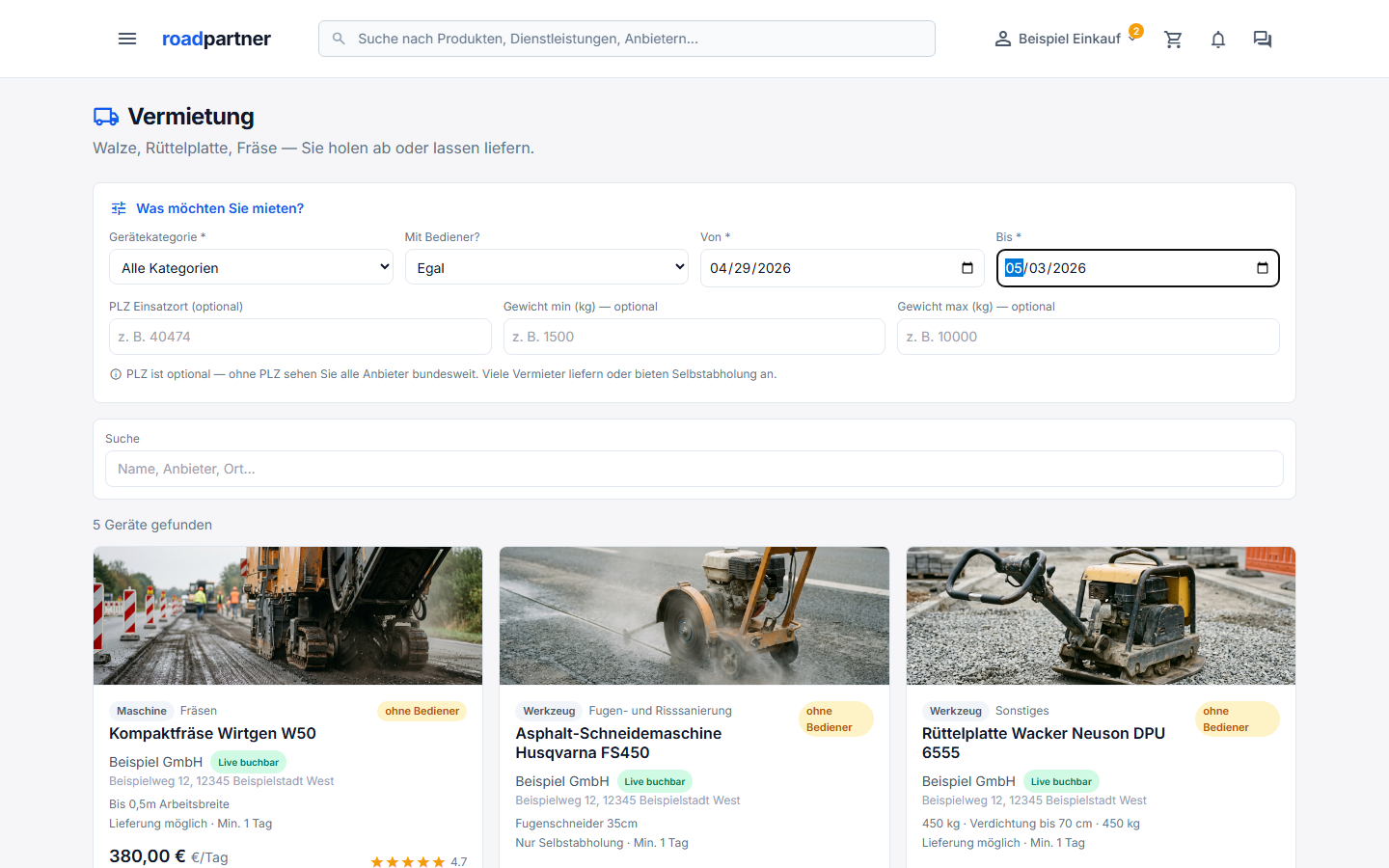
Task: Click 'Live buchbar' badge on Kompaktfräse card
Action: pos(248,762)
